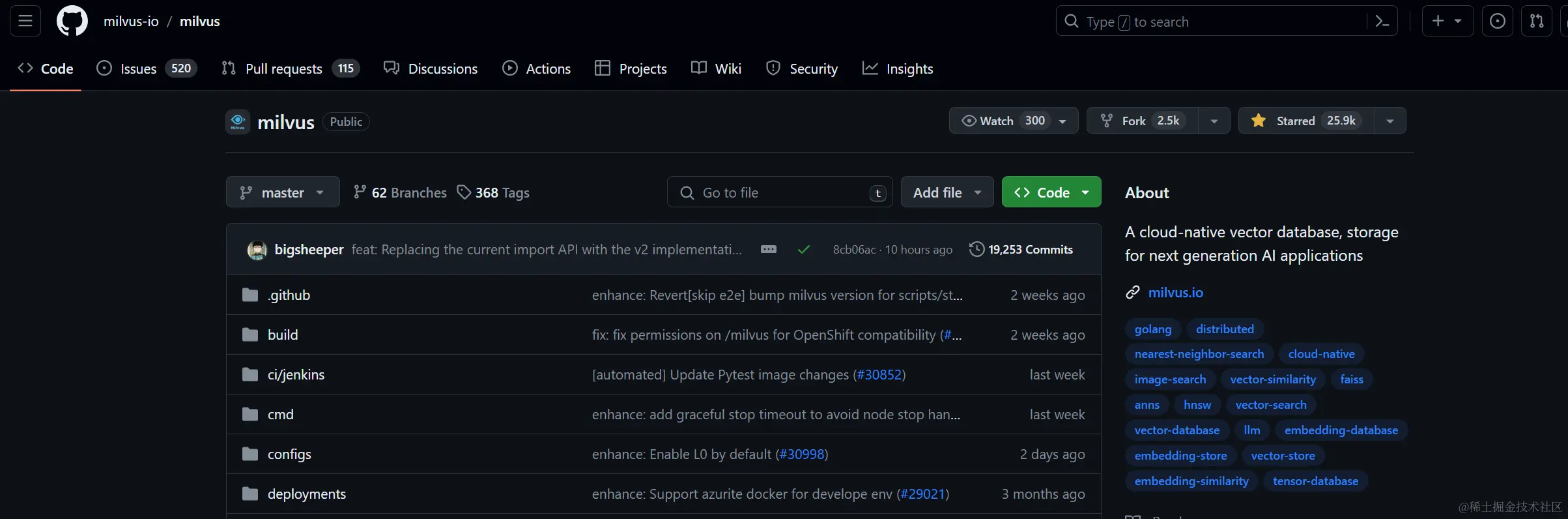Viewport: 1568px width, 519px height.
Task: Click the faiss topic tag
Action: tap(1352, 379)
